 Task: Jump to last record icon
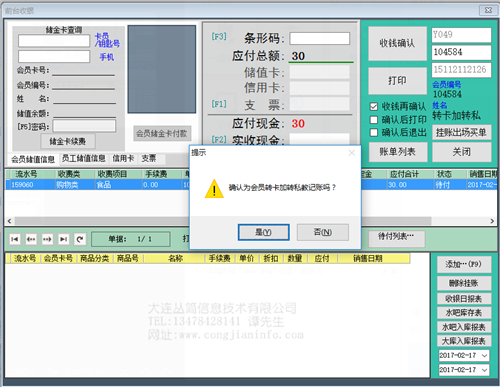[x=64, y=239]
